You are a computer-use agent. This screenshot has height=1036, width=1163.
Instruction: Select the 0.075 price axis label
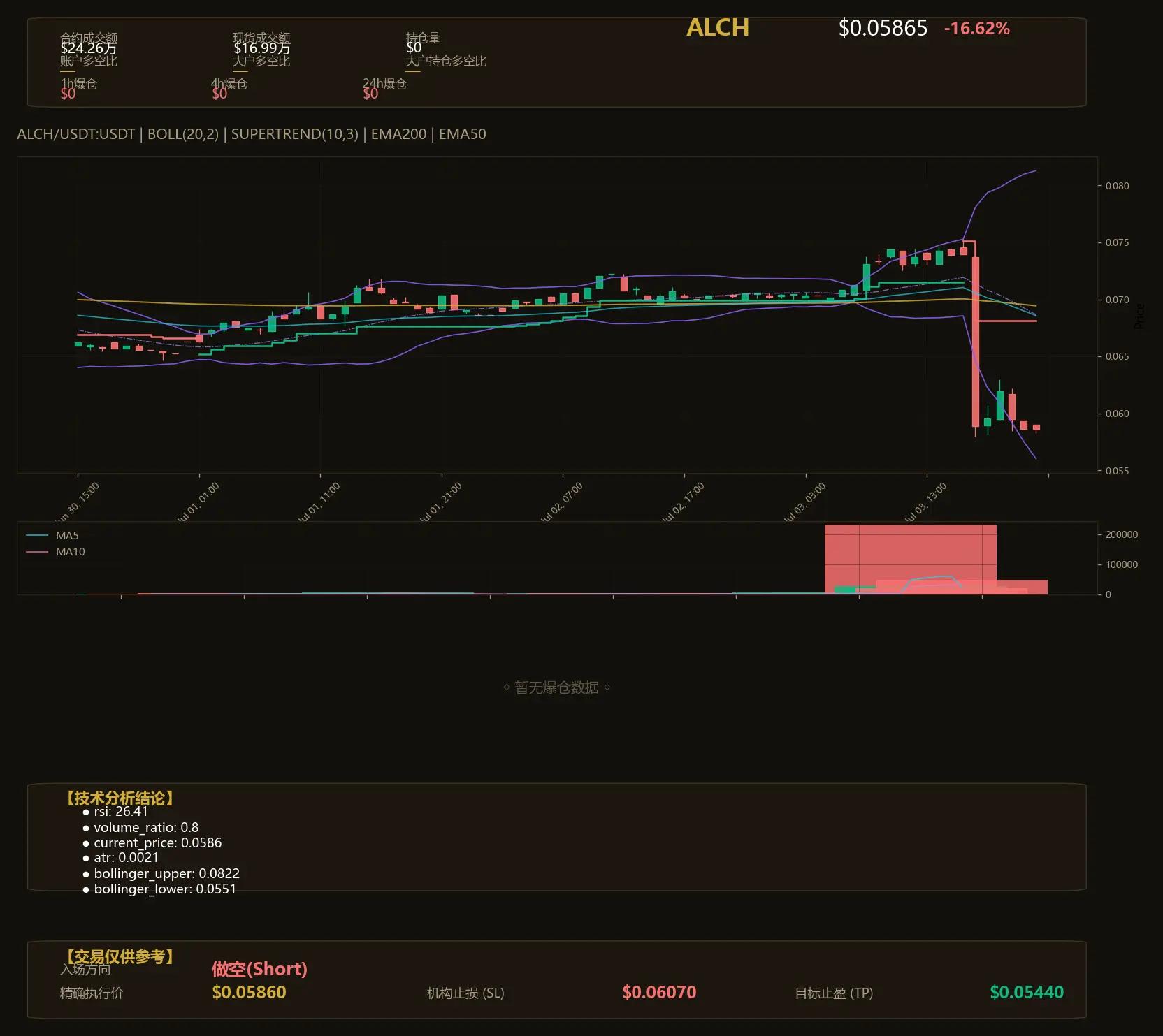1117,242
